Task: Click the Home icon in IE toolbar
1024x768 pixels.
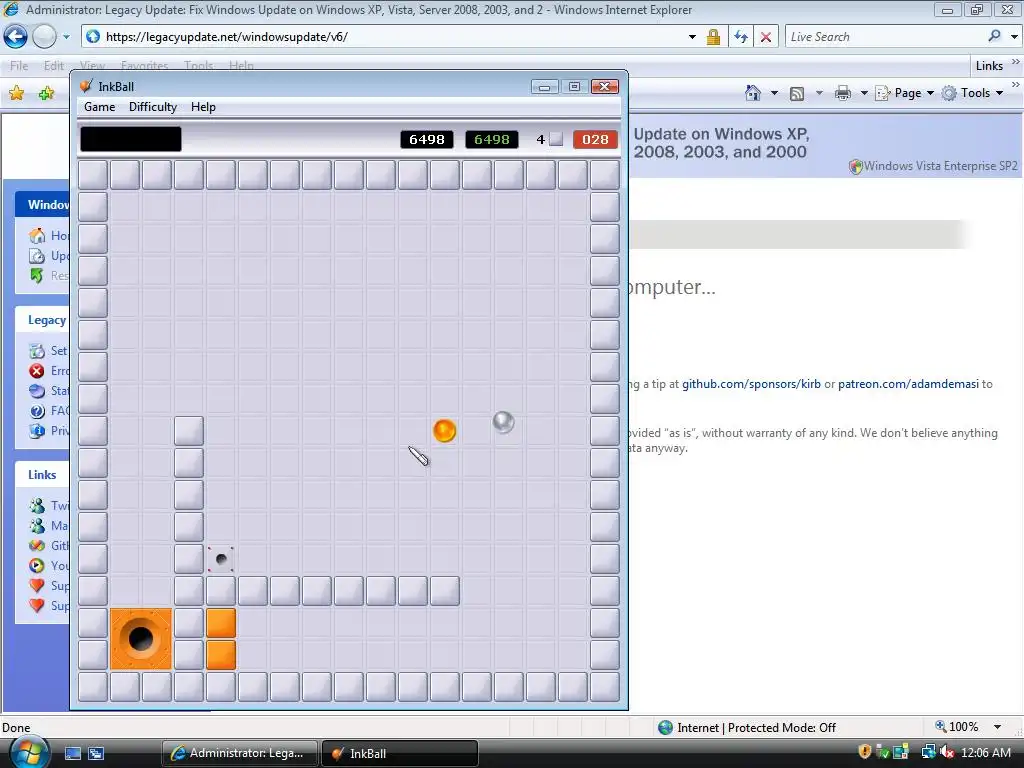Action: tap(753, 93)
